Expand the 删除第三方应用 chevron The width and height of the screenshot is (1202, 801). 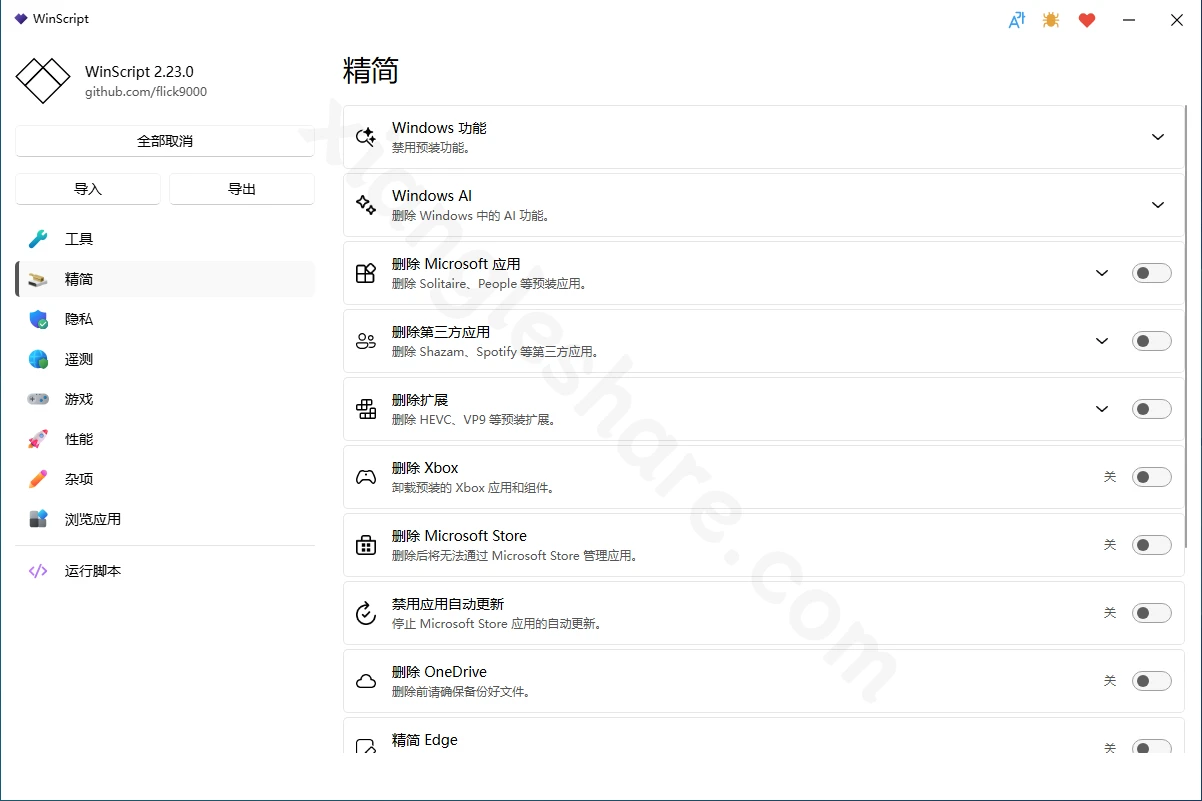tap(1102, 341)
